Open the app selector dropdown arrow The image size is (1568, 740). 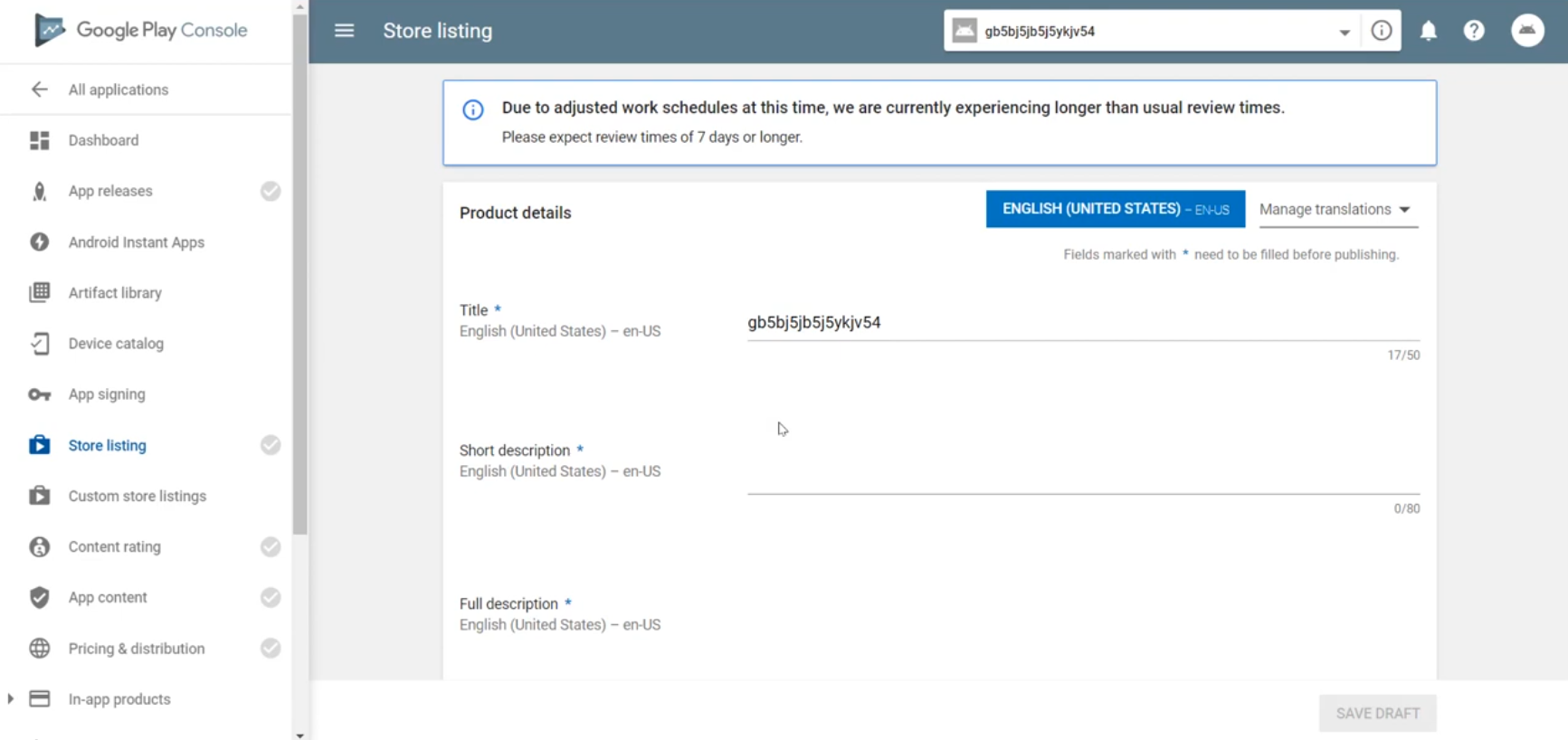(1345, 32)
